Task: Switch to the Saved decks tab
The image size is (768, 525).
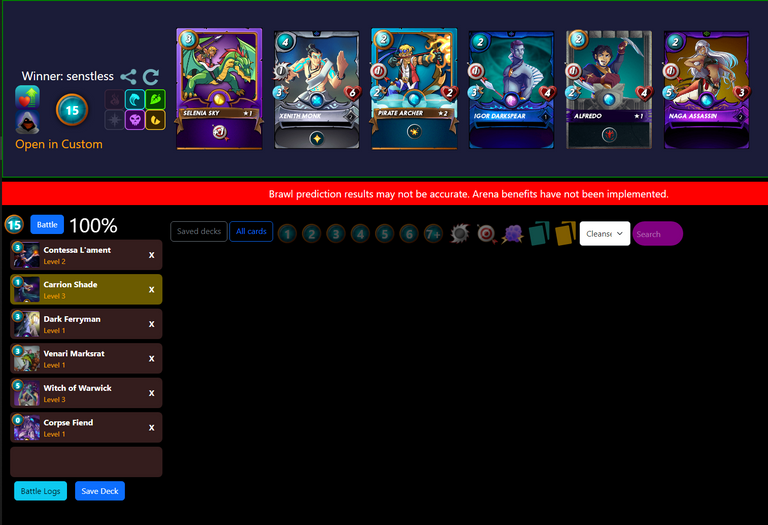Action: (199, 231)
